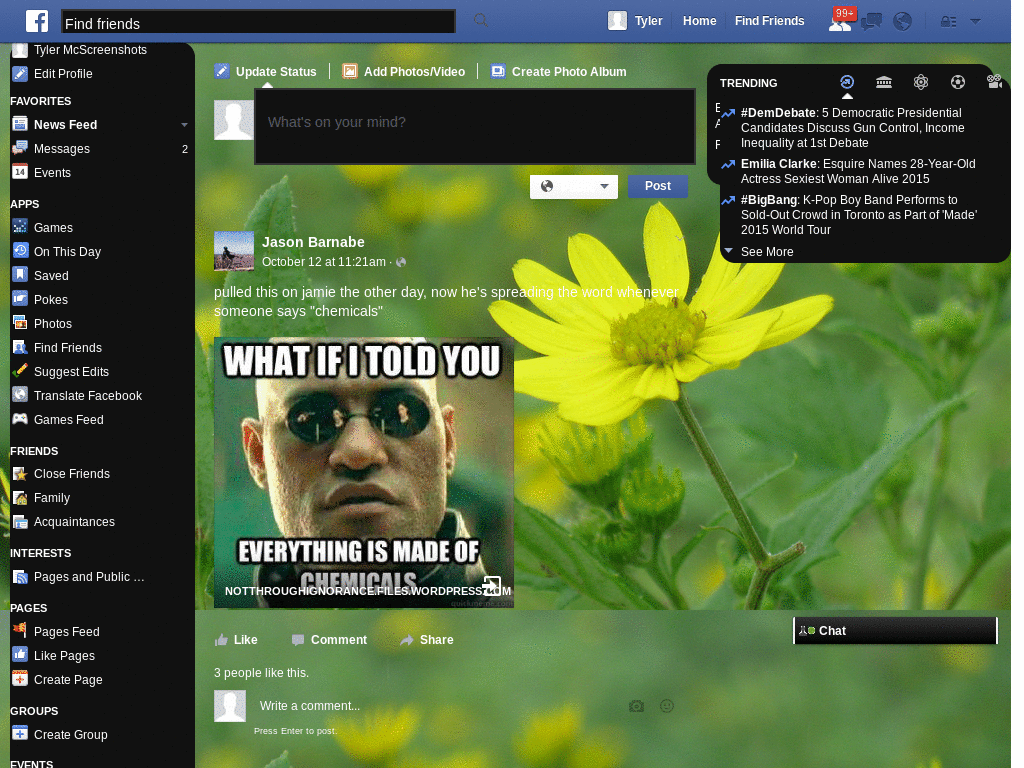Open Edit Profile in the sidebar

(63, 74)
